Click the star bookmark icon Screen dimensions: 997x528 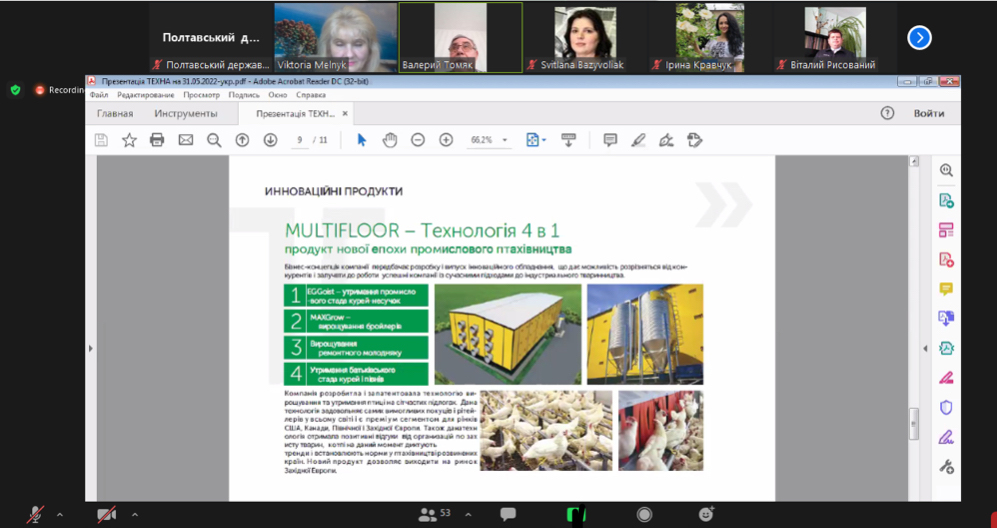point(129,140)
